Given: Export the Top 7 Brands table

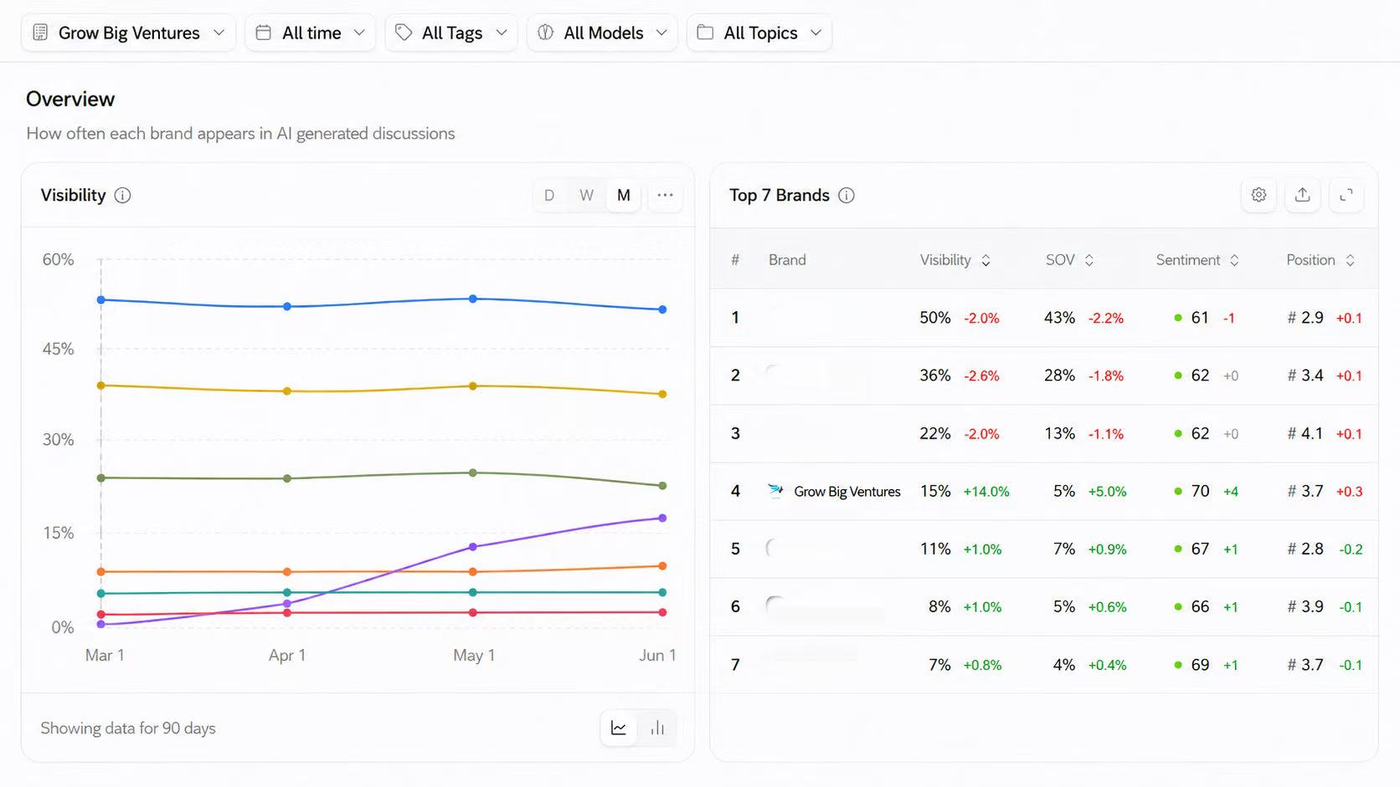Looking at the screenshot, I should [x=1302, y=195].
